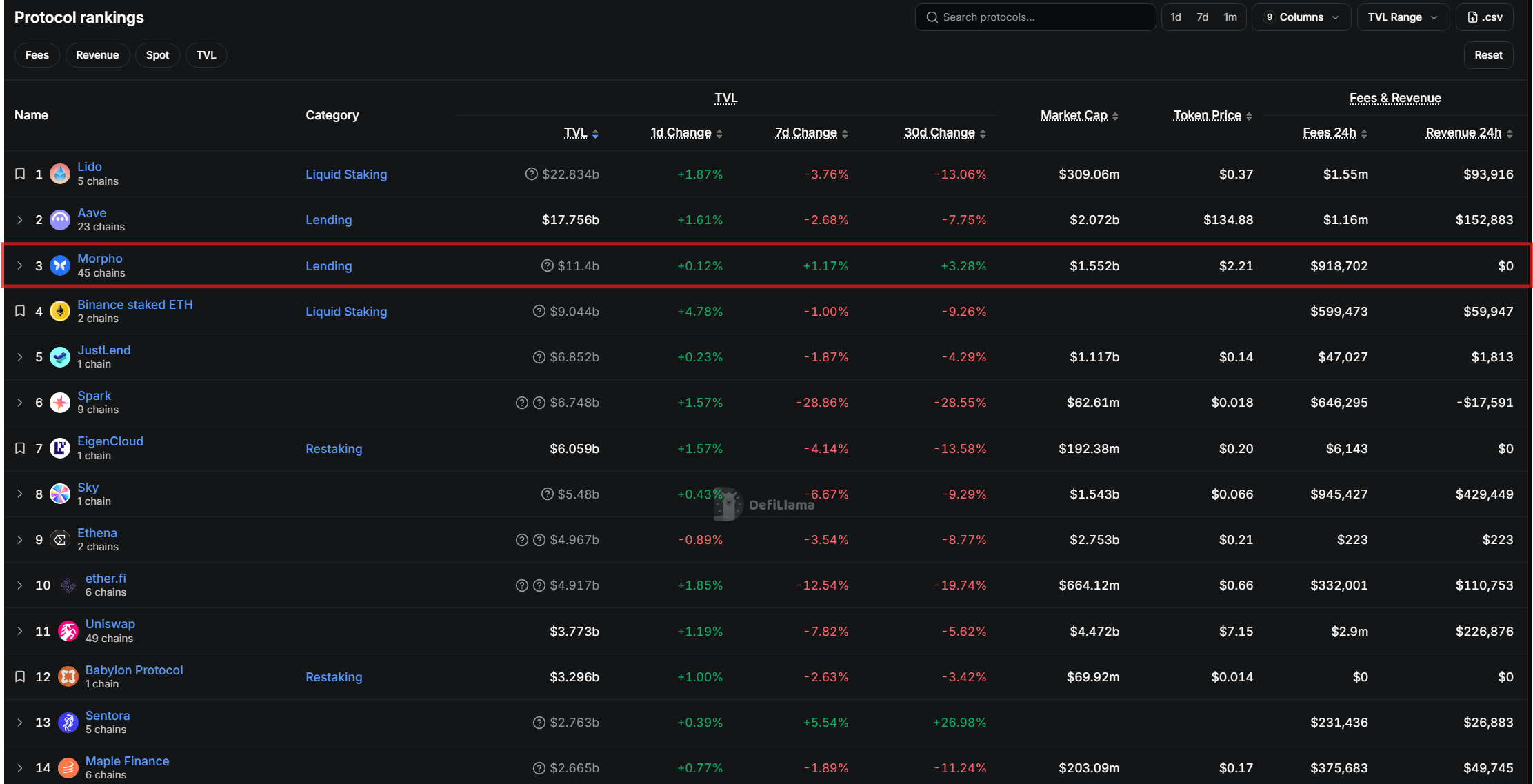Sort by Fees 24h column
The image size is (1533, 784).
pos(1335,132)
